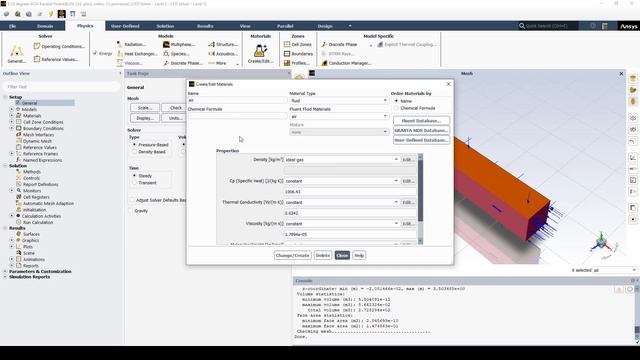Image resolution: width=640 pixels, height=360 pixels.
Task: Toggle the Energy checkbox
Action: tap(95, 53)
